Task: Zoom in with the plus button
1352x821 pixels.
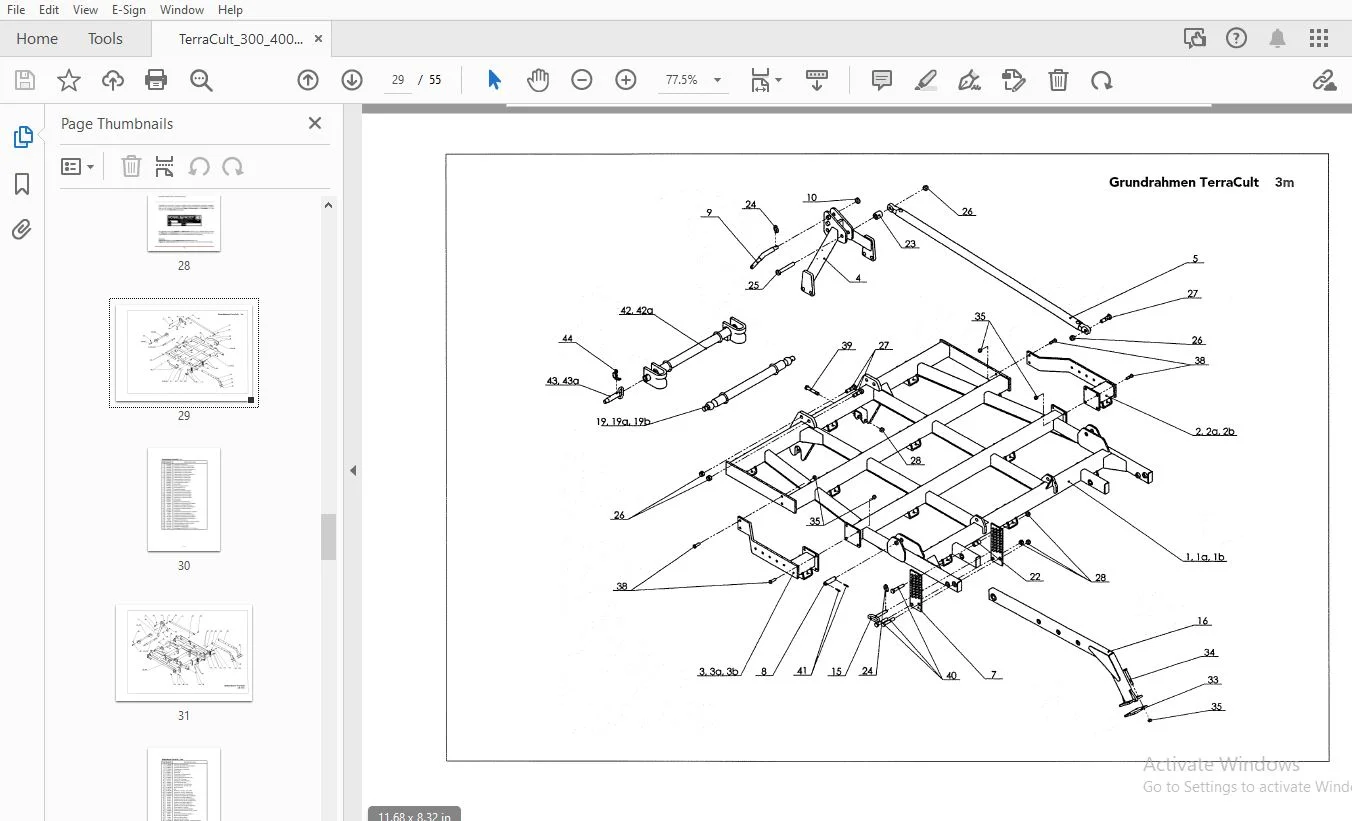Action: (626, 80)
